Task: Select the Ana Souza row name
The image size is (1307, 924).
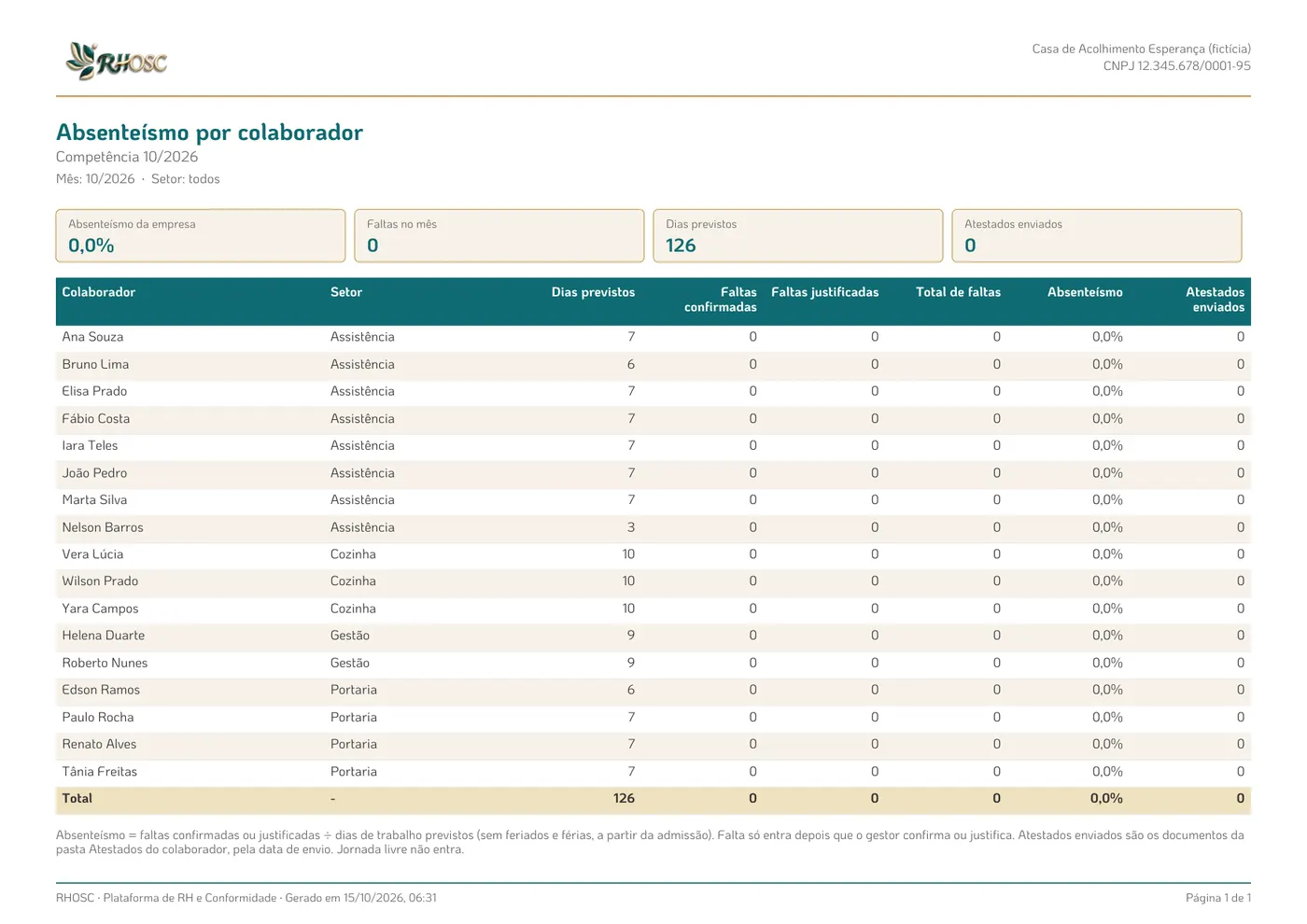Action: click(92, 337)
